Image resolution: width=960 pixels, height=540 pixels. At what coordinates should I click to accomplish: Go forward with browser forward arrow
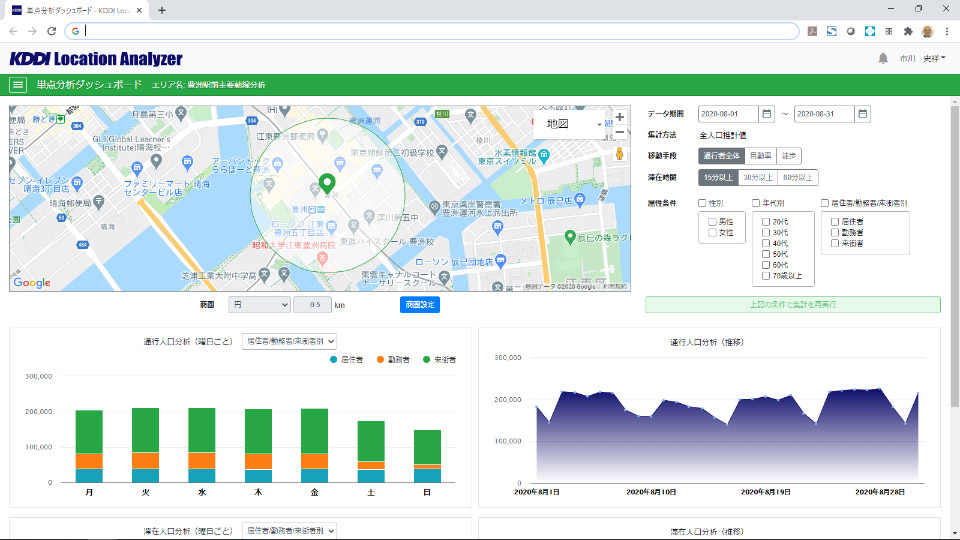32,31
